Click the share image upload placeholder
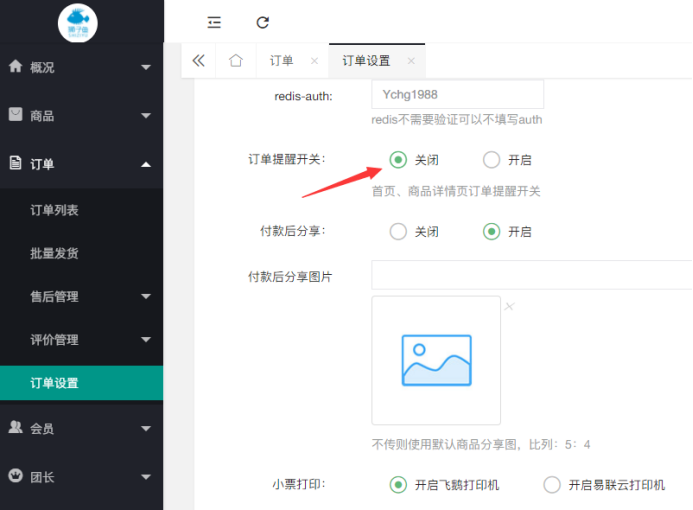Screen dimensions: 693x510 click(436, 360)
